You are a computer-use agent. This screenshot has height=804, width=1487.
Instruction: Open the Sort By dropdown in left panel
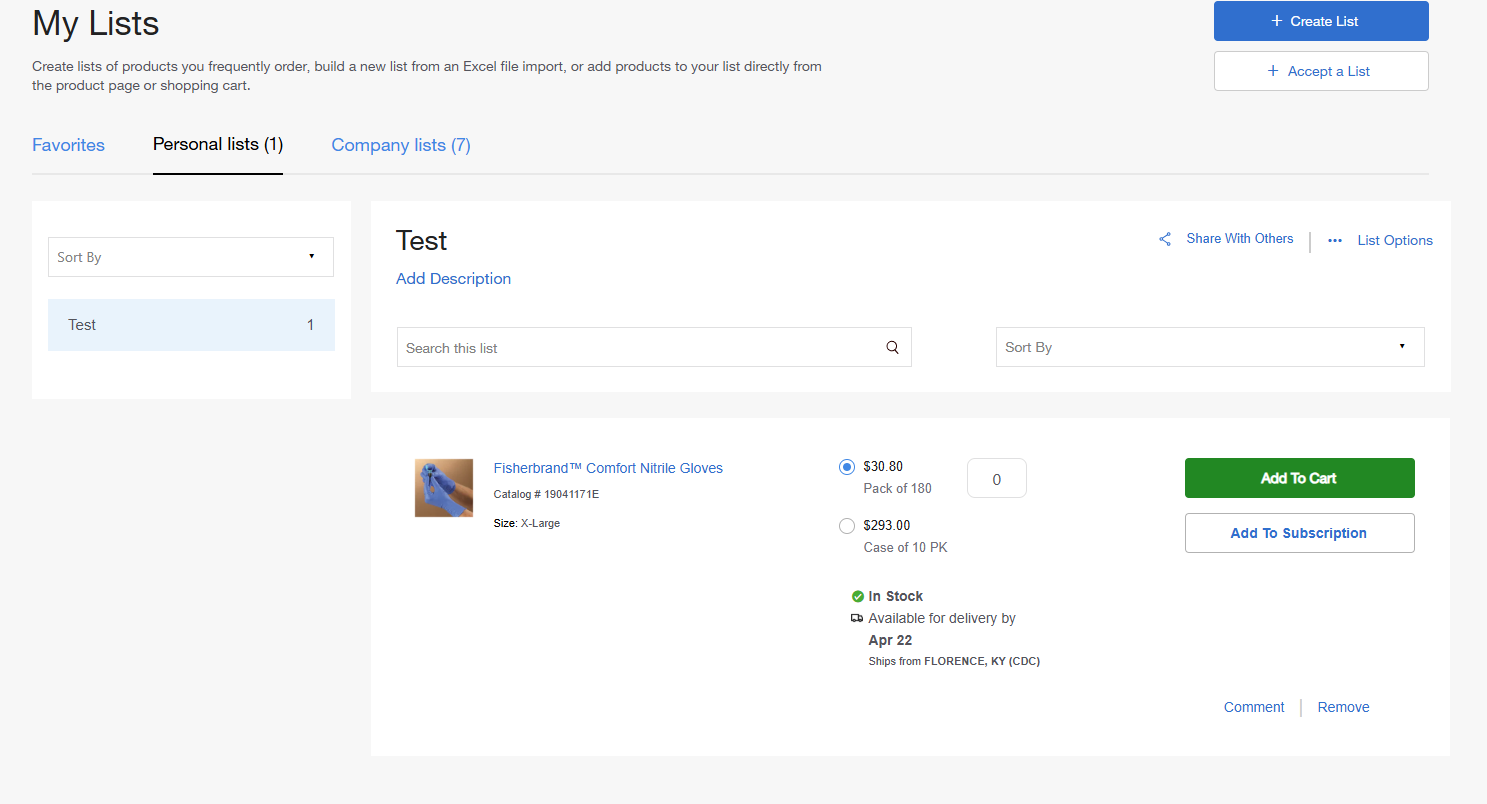pyautogui.click(x=191, y=257)
